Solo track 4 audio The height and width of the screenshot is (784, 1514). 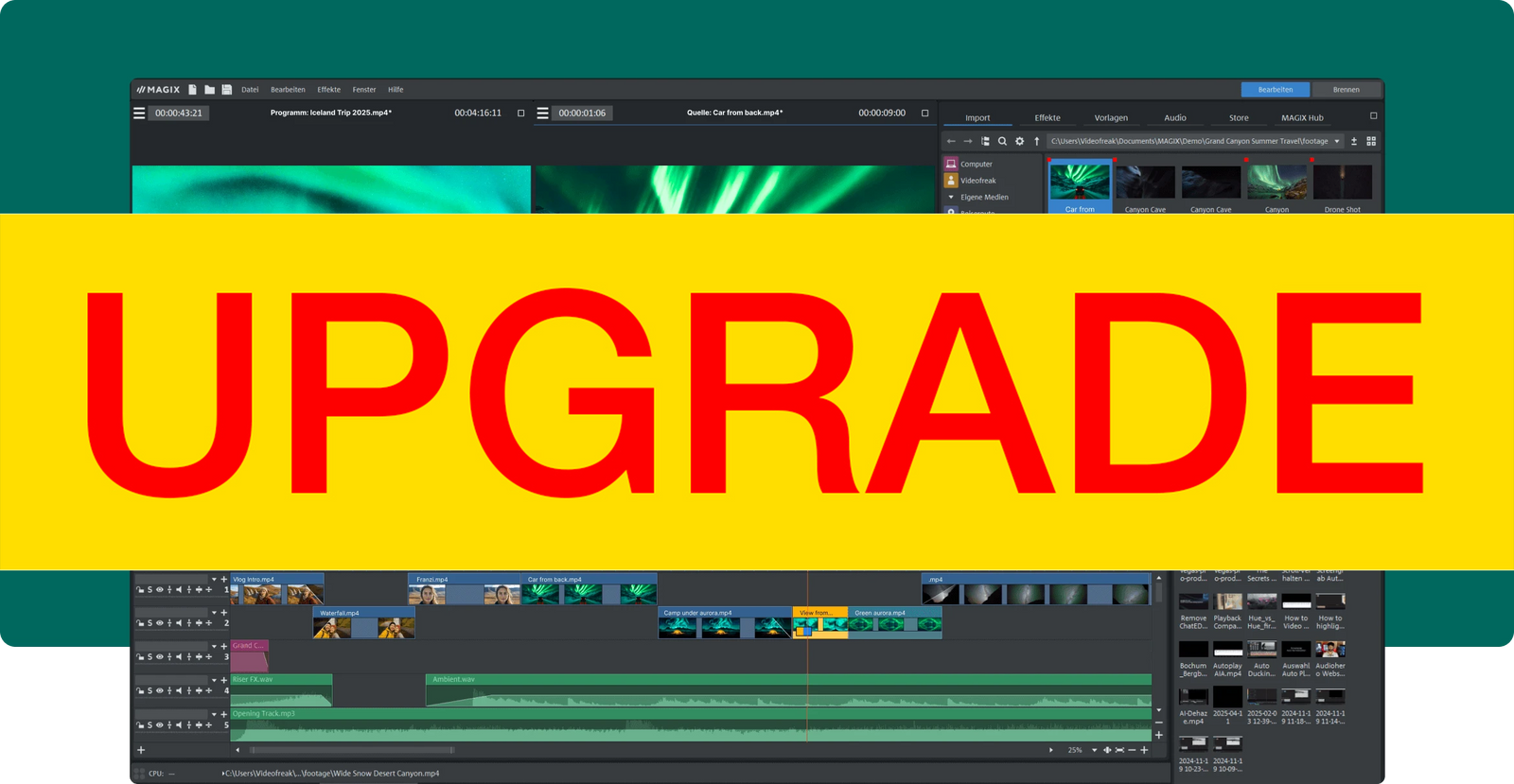pyautogui.click(x=150, y=691)
